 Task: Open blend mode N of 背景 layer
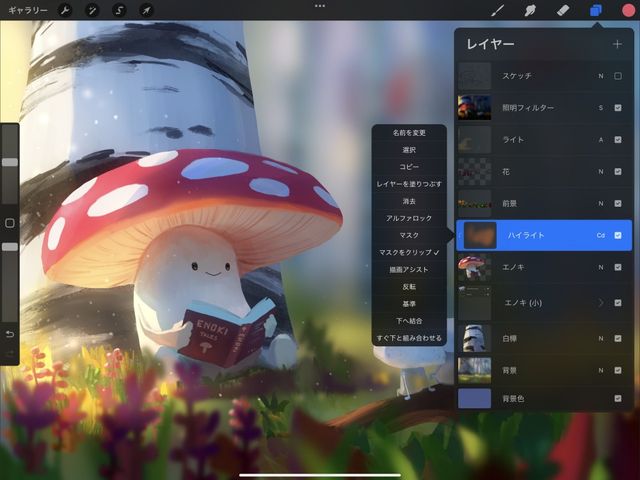point(601,370)
